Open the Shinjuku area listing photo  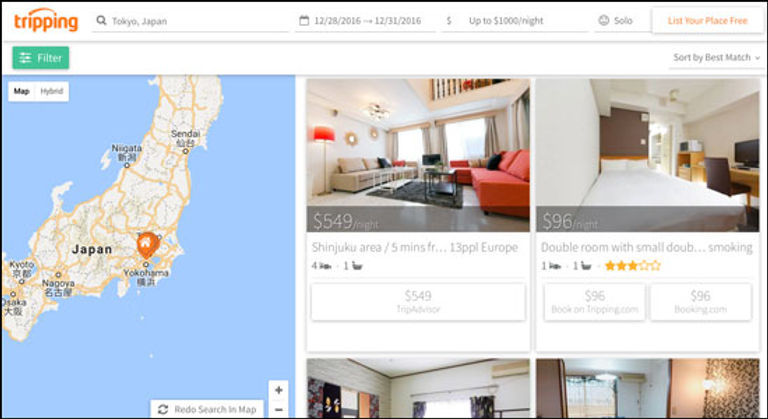[418, 155]
